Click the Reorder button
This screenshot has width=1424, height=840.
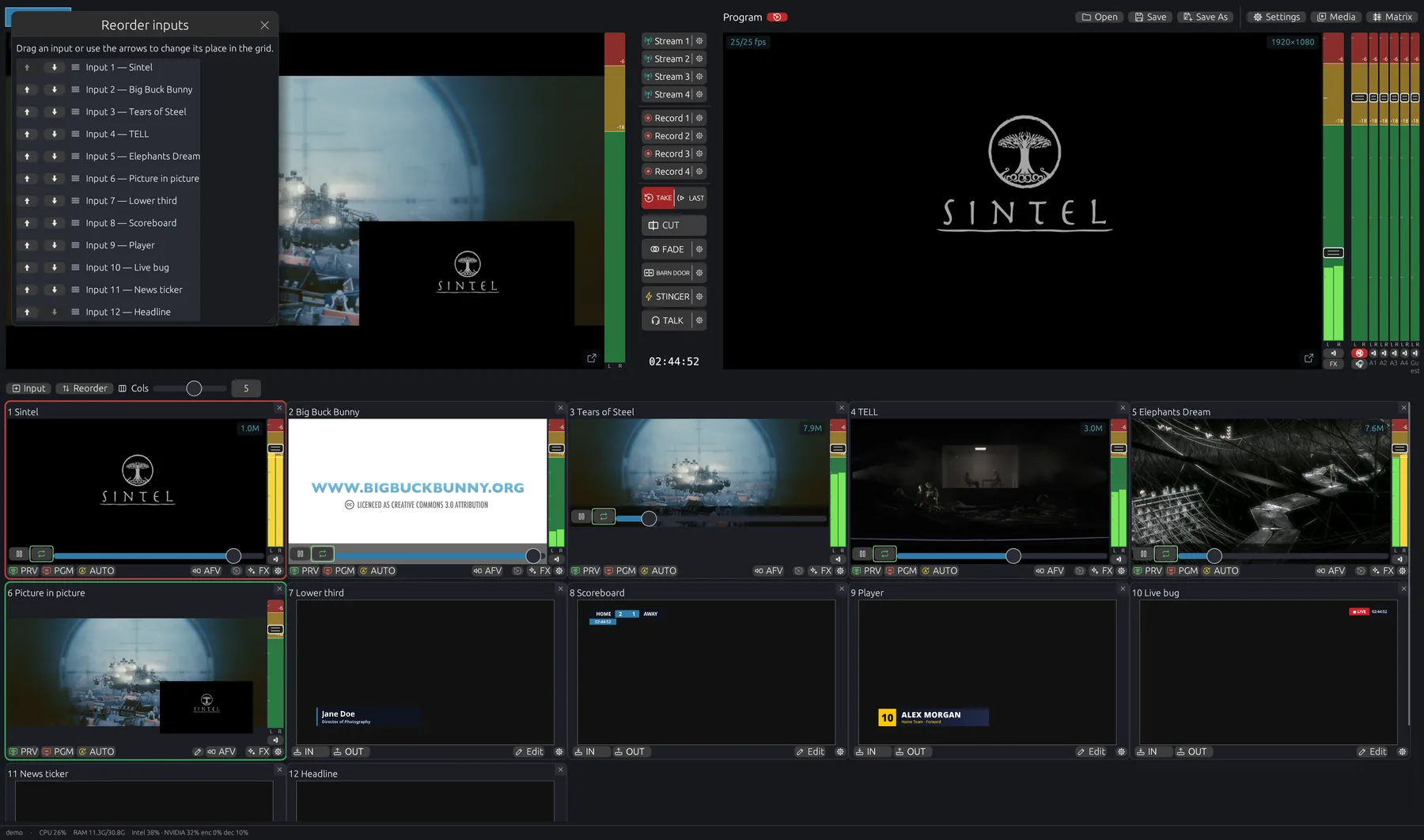[84, 388]
